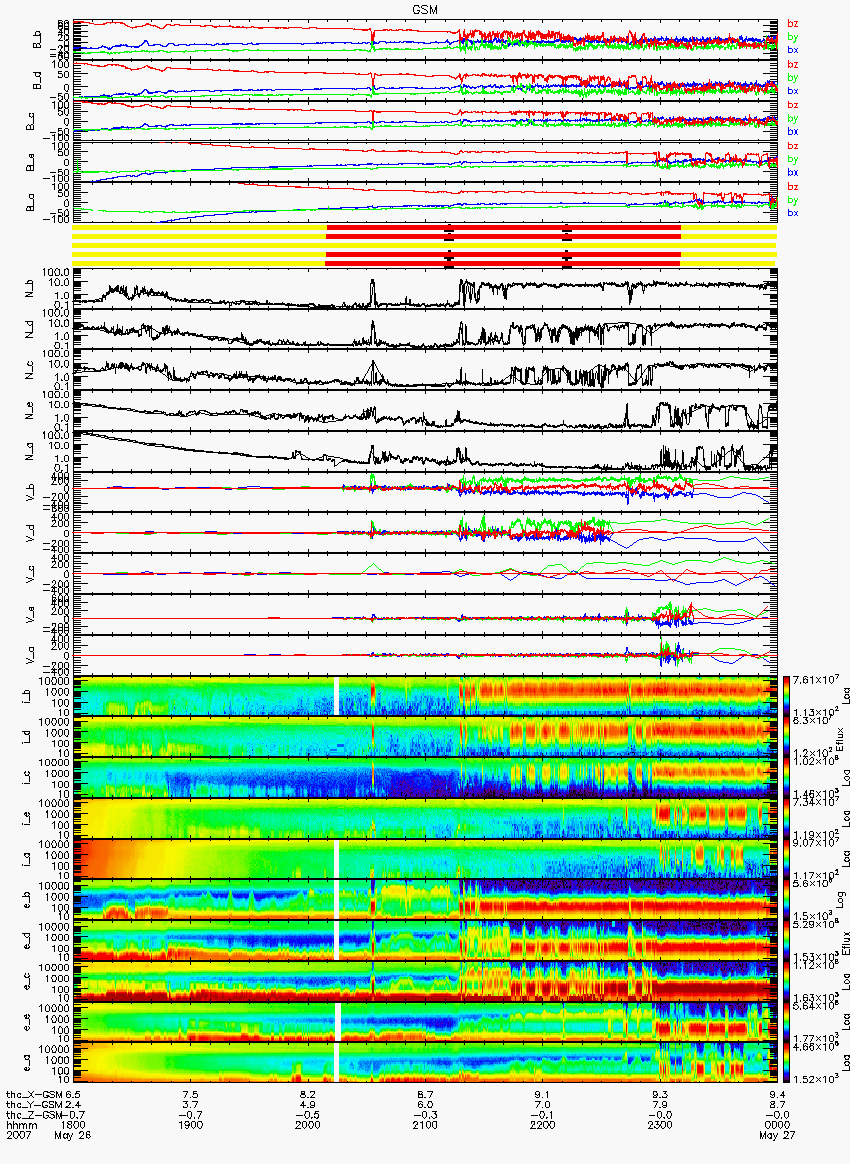Click the V_b velocity axis label
850x1164 pixels.
click(31, 493)
